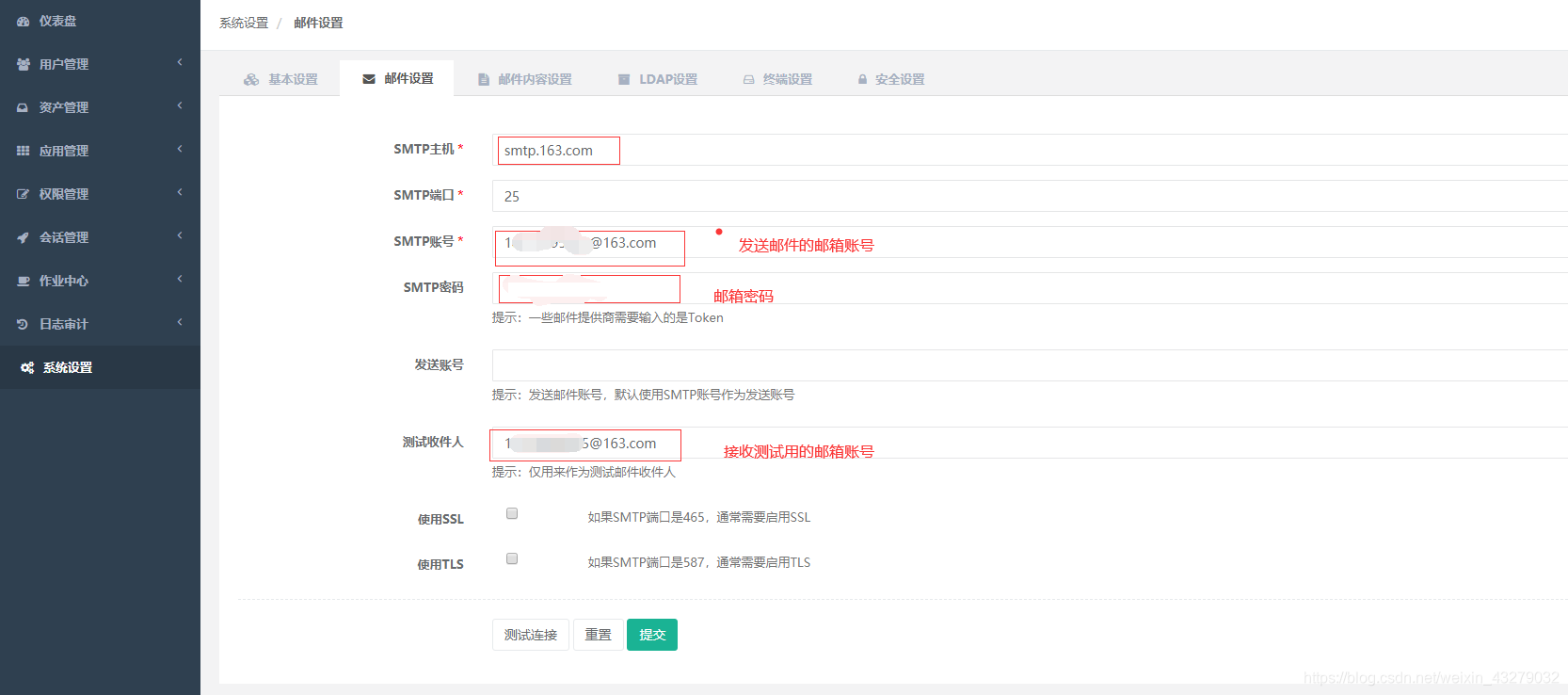Focus the 测试收件人 input field

(x=1030, y=443)
